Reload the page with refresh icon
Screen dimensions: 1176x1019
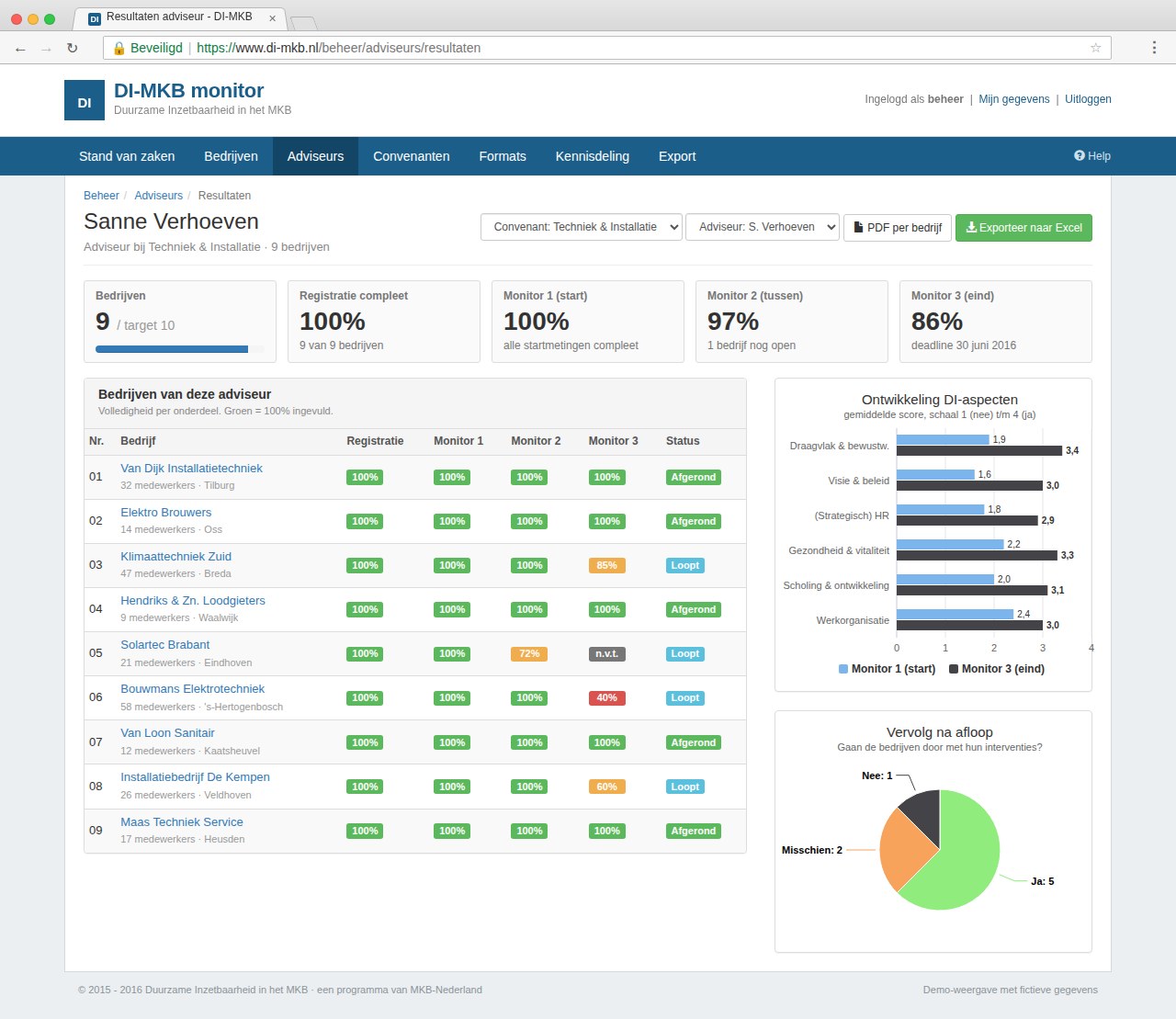point(72,48)
